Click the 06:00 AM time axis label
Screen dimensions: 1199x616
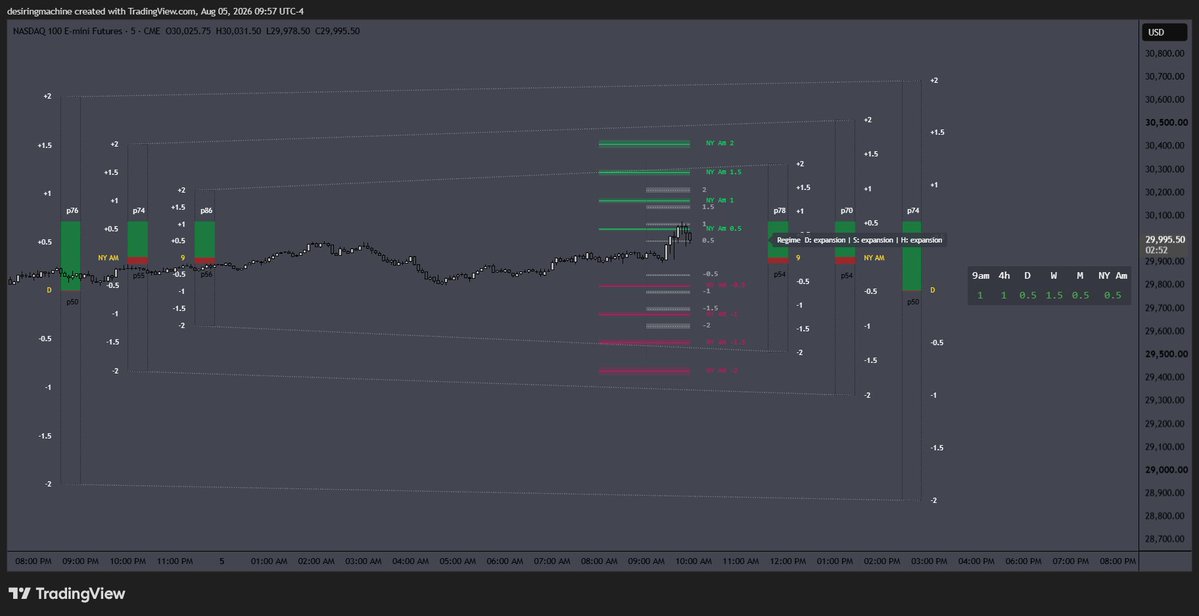(x=505, y=561)
